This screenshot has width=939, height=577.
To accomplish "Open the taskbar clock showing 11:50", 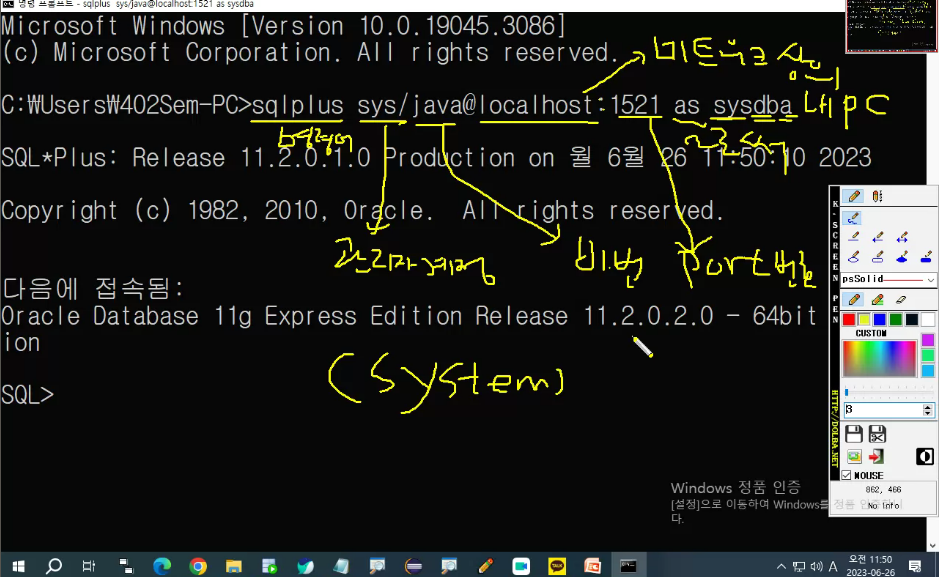I will 870,566.
